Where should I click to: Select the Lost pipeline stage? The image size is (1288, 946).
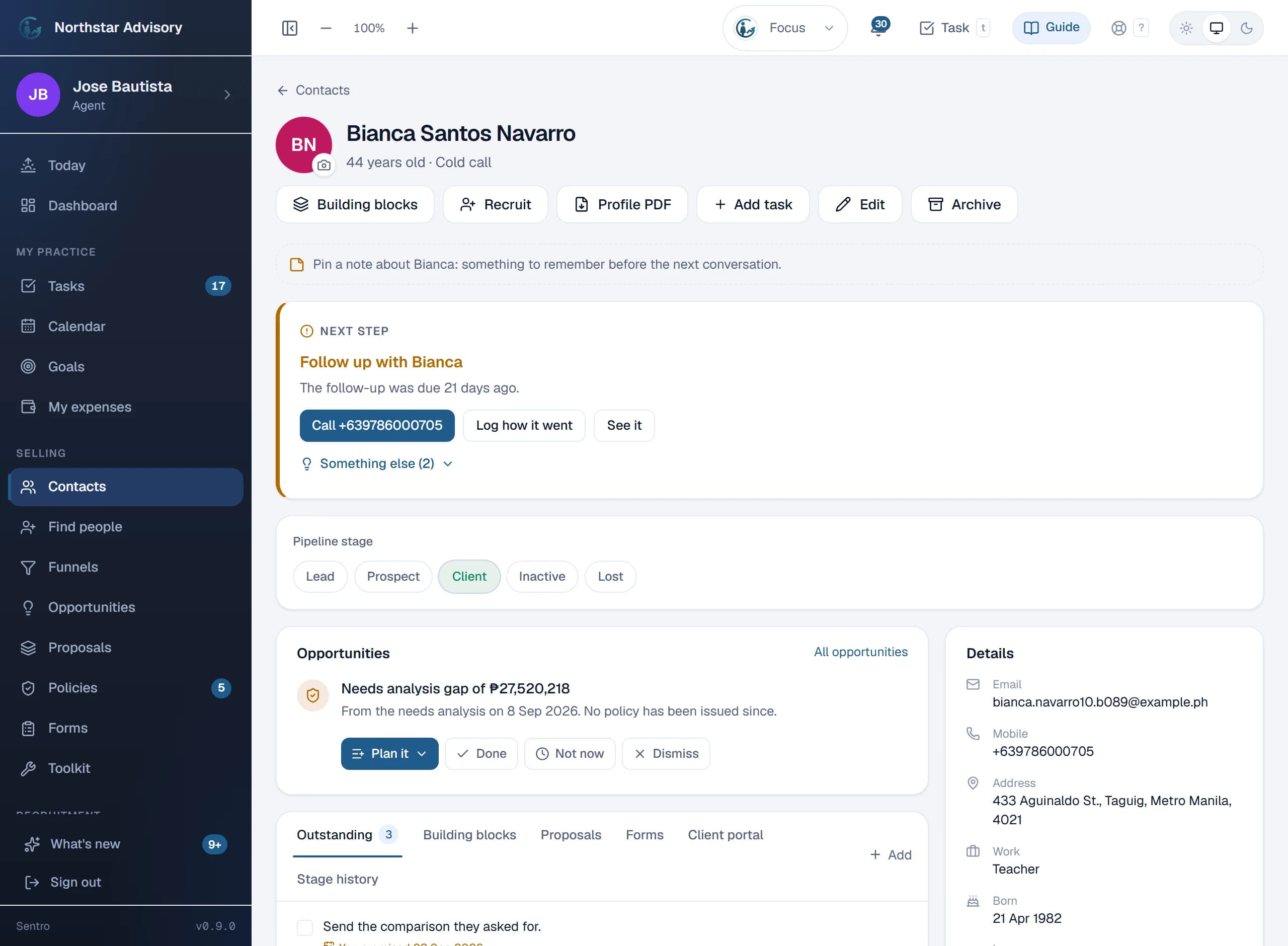tap(610, 576)
